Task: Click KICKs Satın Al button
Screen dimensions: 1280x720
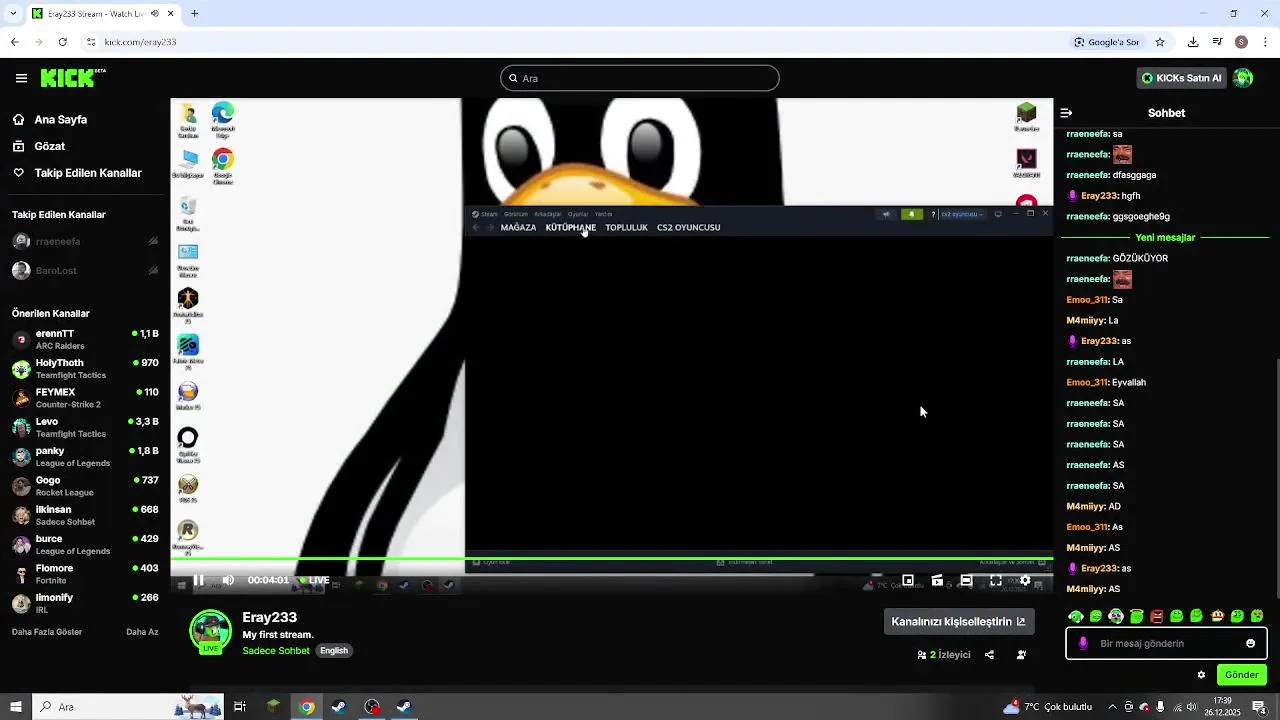Action: point(1181,78)
